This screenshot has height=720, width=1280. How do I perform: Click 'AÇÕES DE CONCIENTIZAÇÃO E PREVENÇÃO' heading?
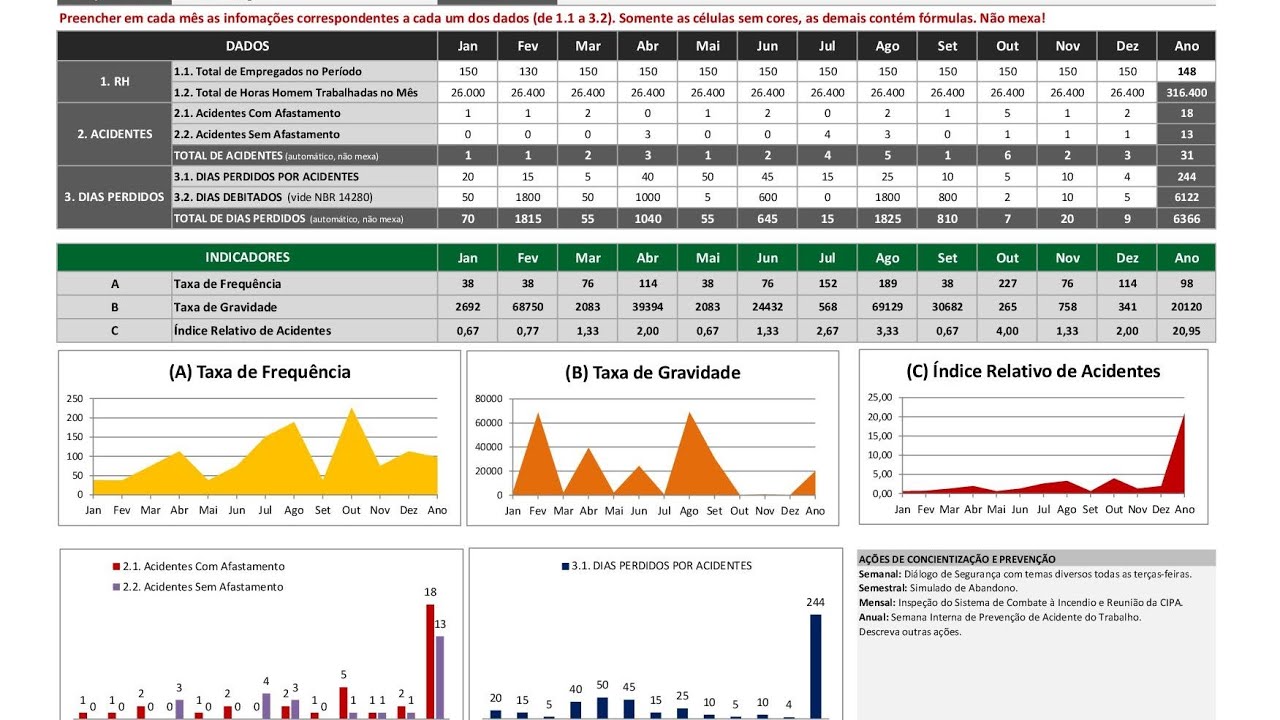coord(957,559)
